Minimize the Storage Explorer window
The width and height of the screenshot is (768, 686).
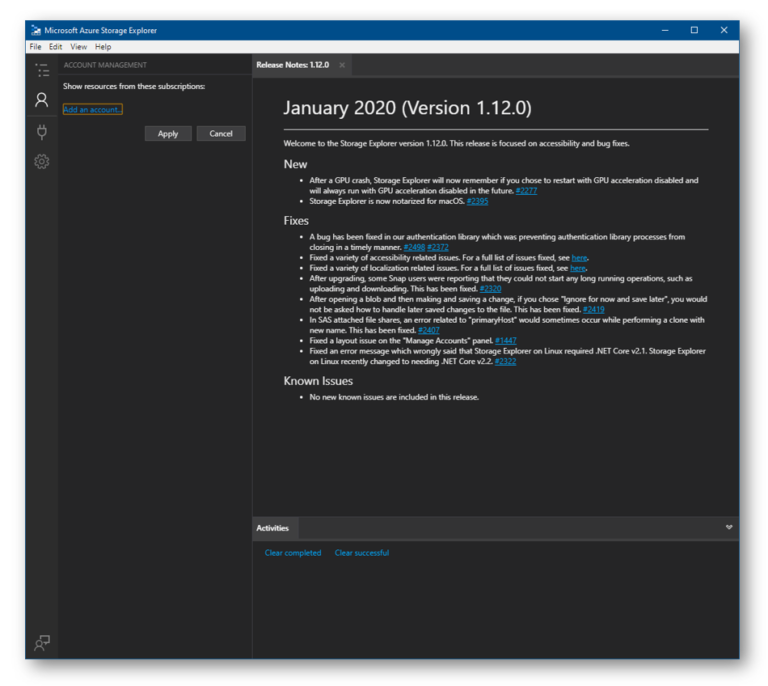pos(665,30)
